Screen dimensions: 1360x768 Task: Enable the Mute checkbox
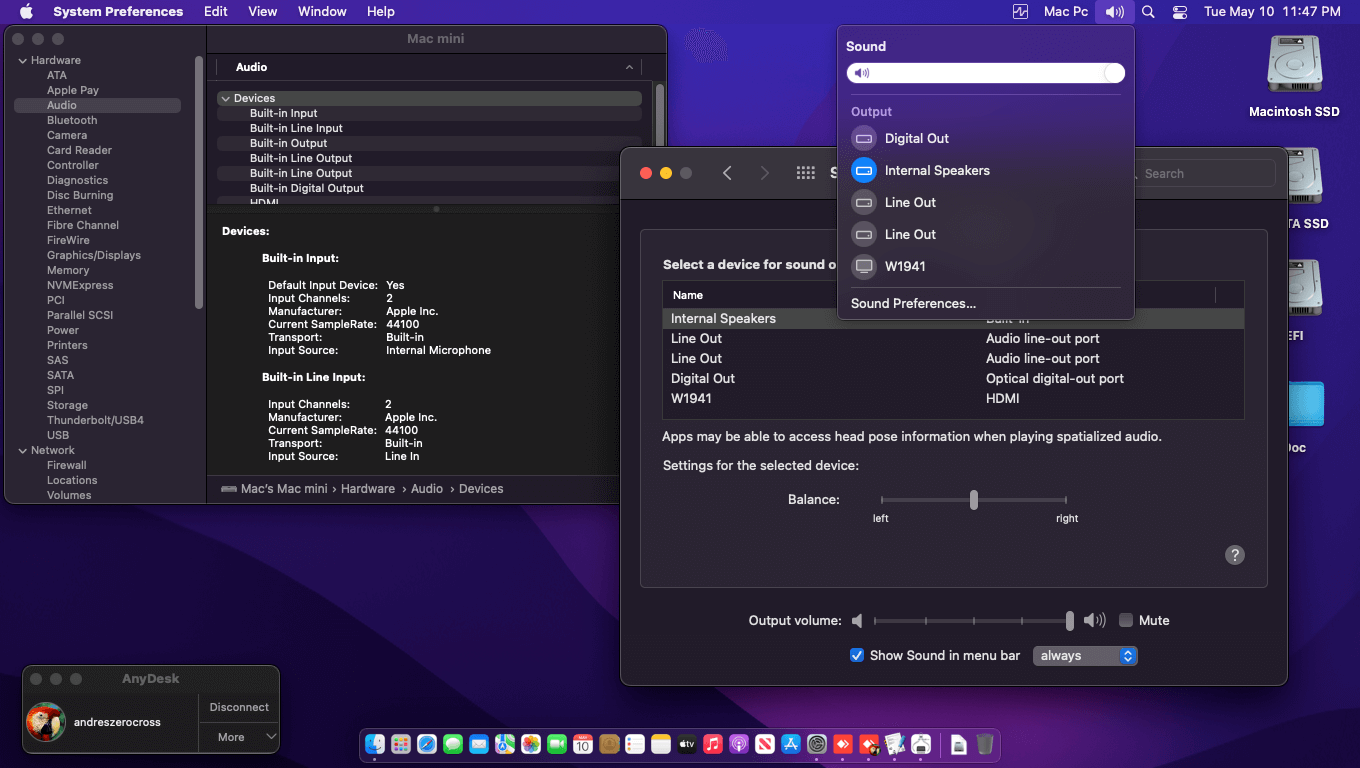click(x=1125, y=620)
